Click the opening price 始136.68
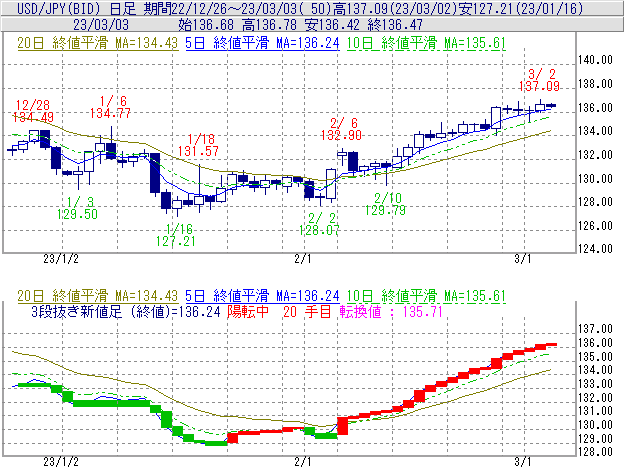 [x=206, y=25]
